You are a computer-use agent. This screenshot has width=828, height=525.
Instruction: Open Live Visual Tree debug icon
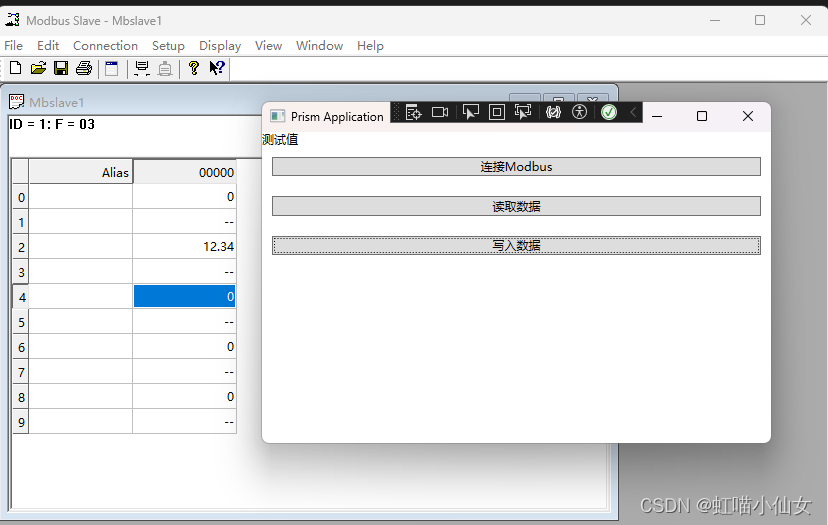[x=413, y=112]
